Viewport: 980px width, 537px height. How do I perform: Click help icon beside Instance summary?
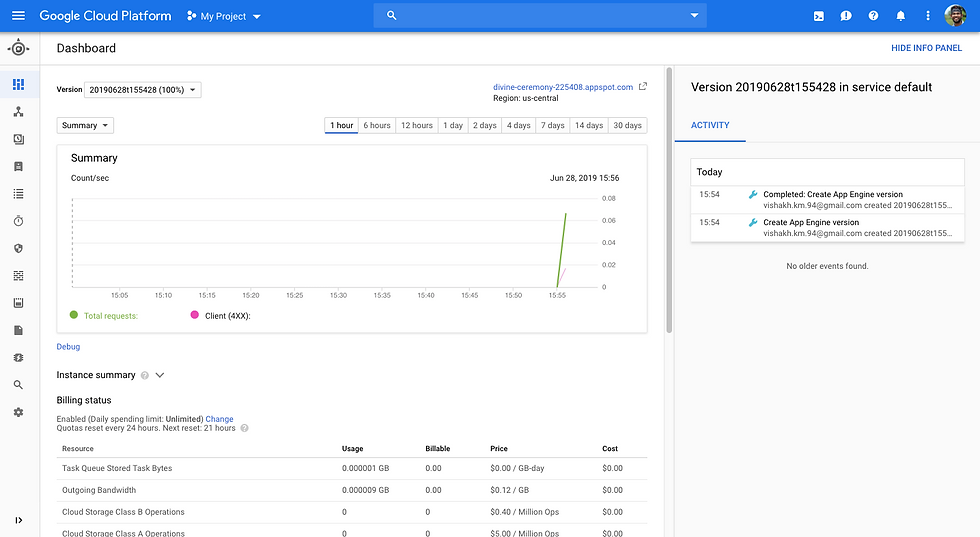[145, 375]
